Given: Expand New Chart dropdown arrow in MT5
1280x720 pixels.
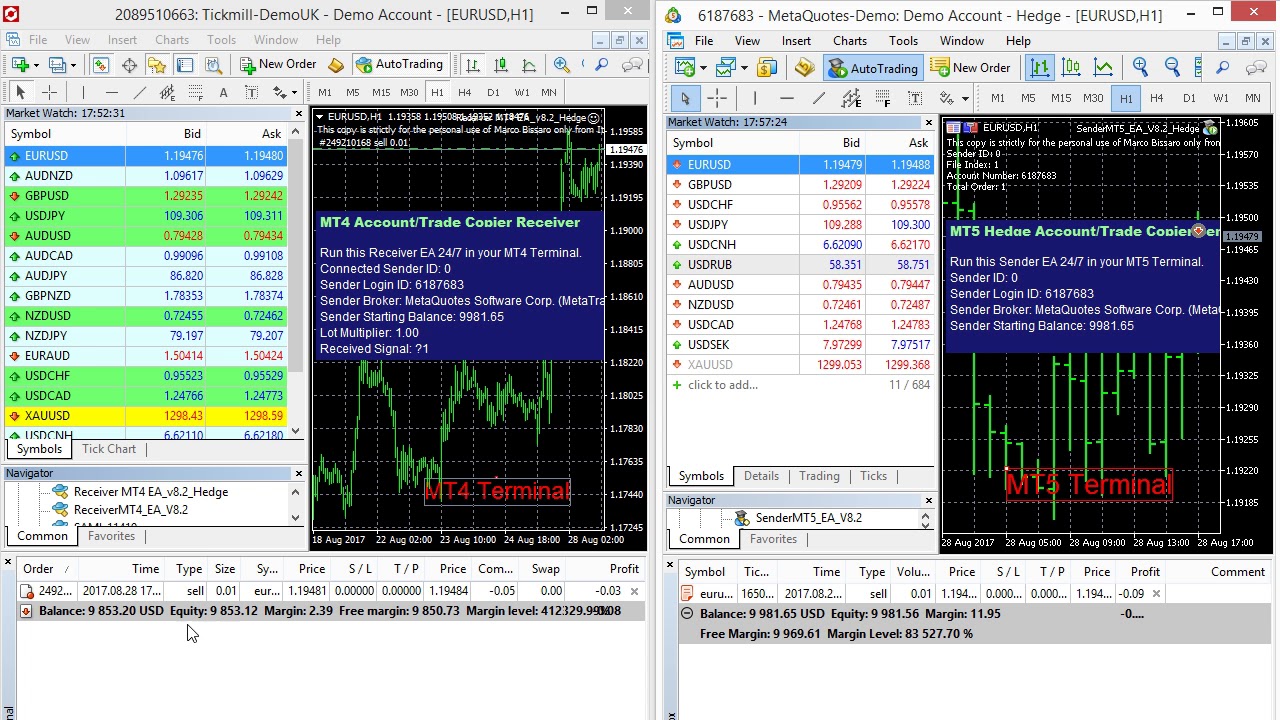Looking at the screenshot, I should (x=704, y=67).
